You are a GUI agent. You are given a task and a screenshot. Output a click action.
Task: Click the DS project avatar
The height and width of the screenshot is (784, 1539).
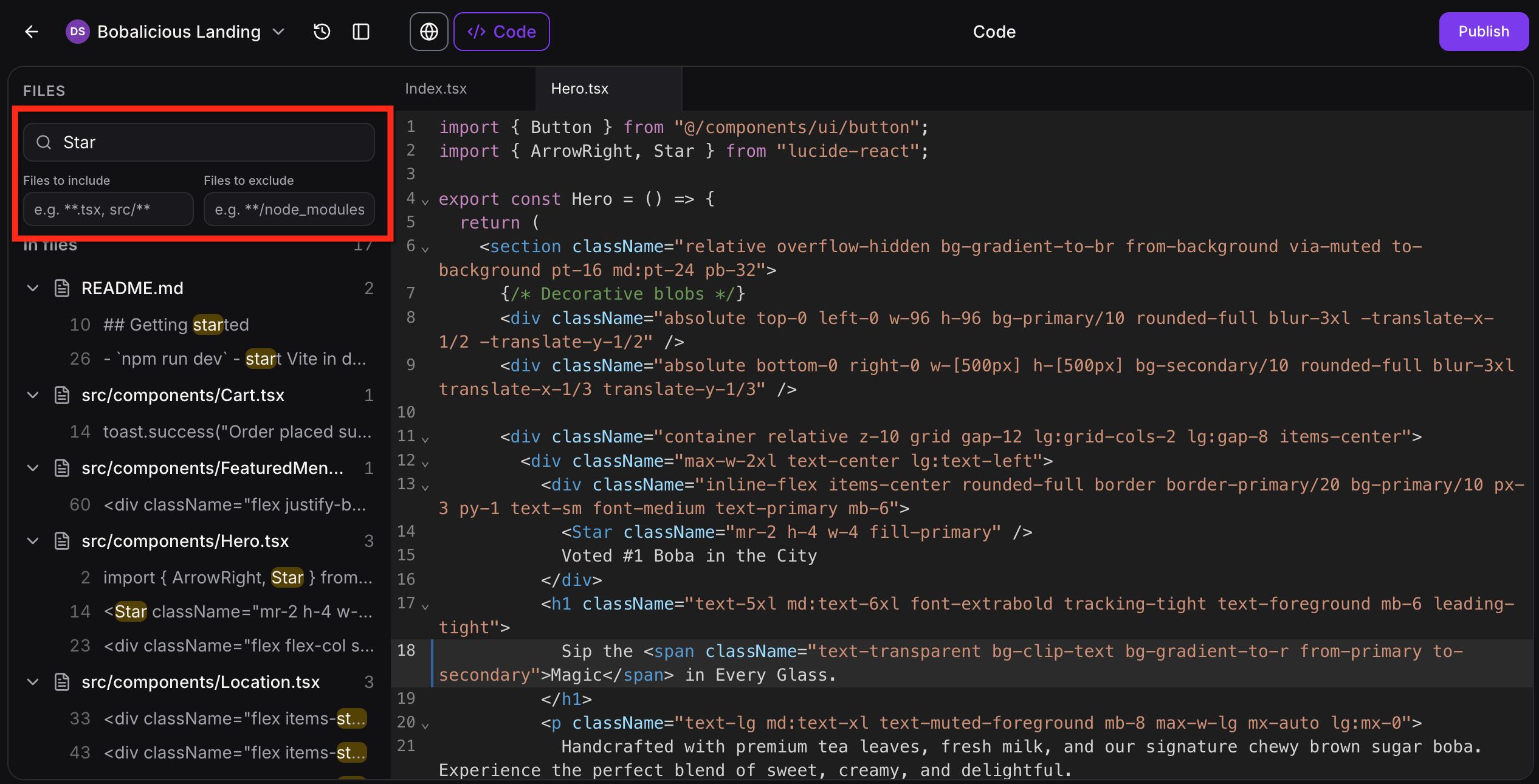point(77,32)
